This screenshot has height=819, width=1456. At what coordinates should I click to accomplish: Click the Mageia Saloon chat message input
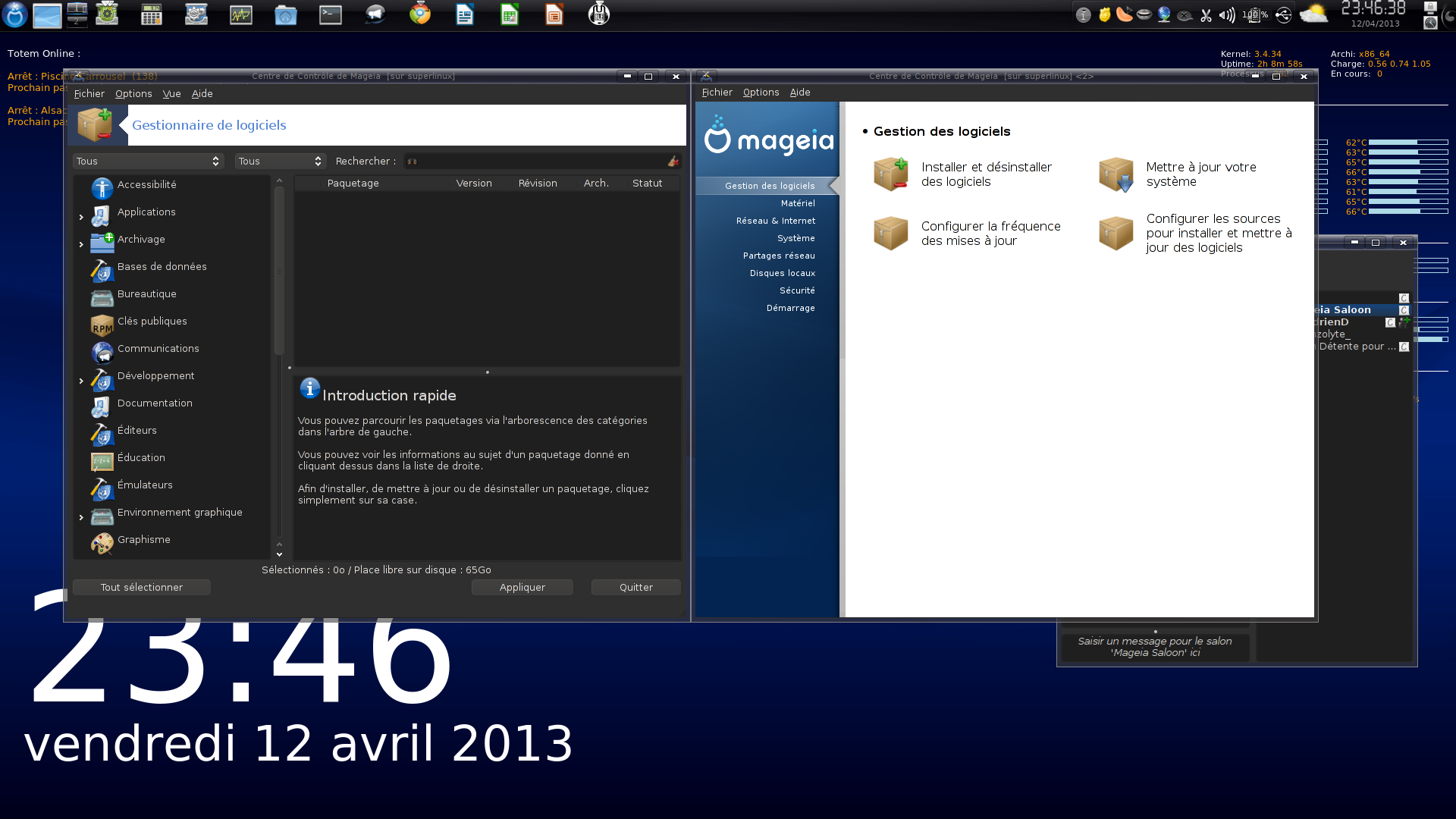point(1155,647)
